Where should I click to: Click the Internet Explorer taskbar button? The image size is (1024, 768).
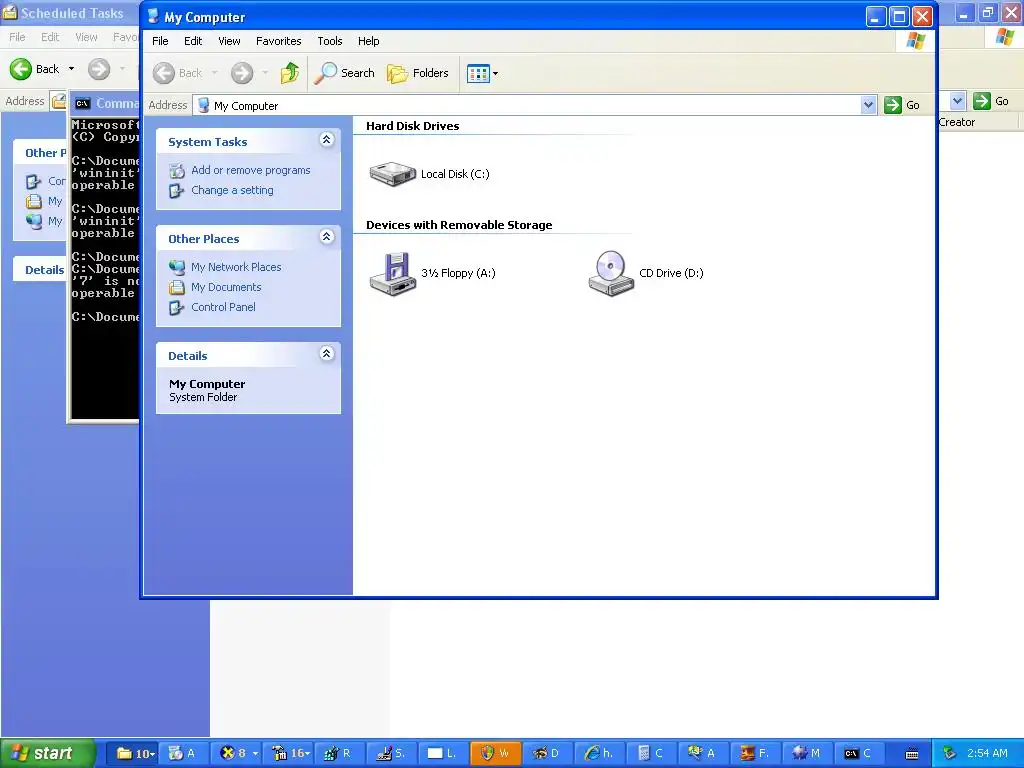(x=599, y=753)
